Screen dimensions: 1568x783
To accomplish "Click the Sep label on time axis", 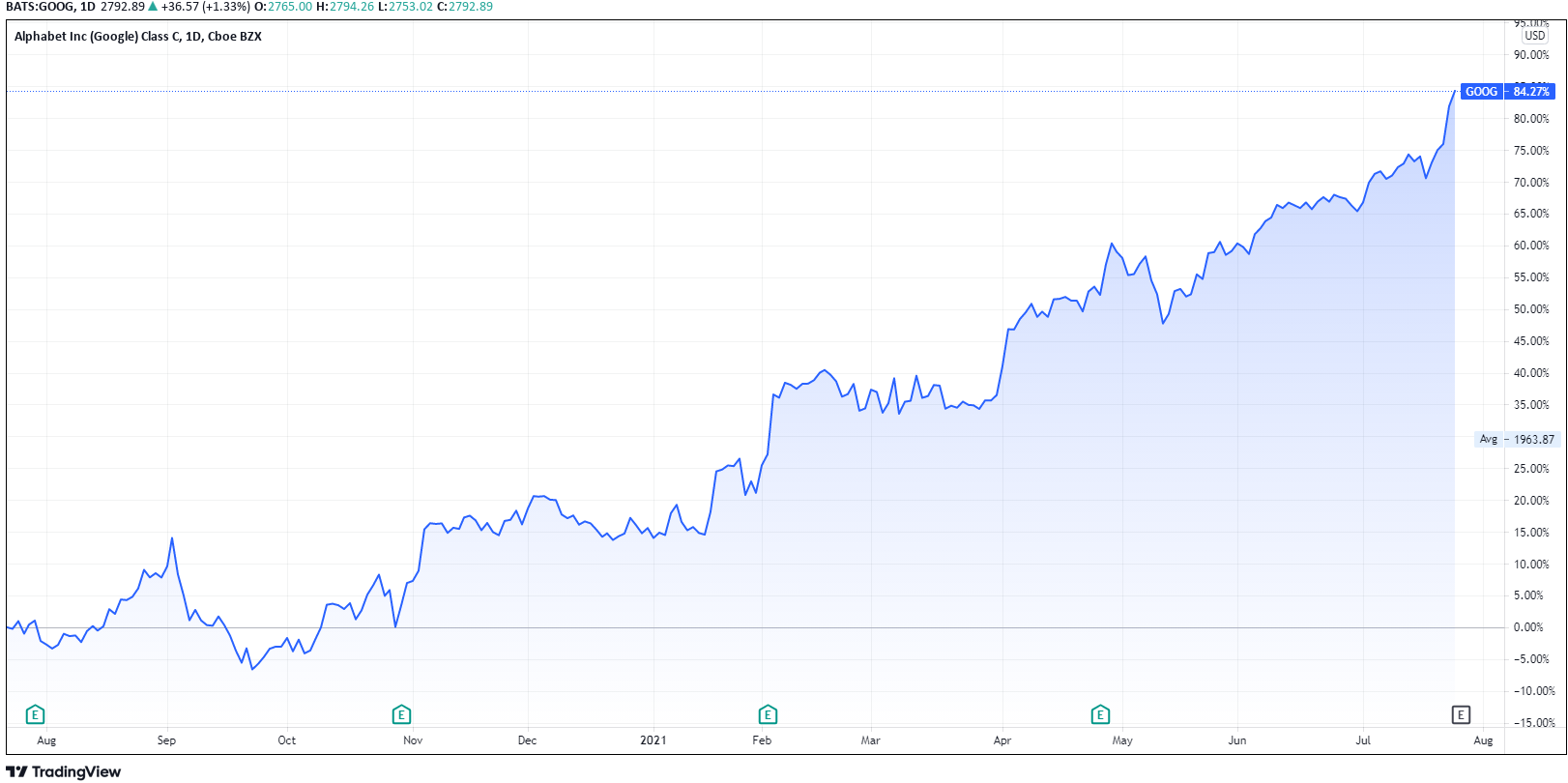I will click(x=166, y=740).
